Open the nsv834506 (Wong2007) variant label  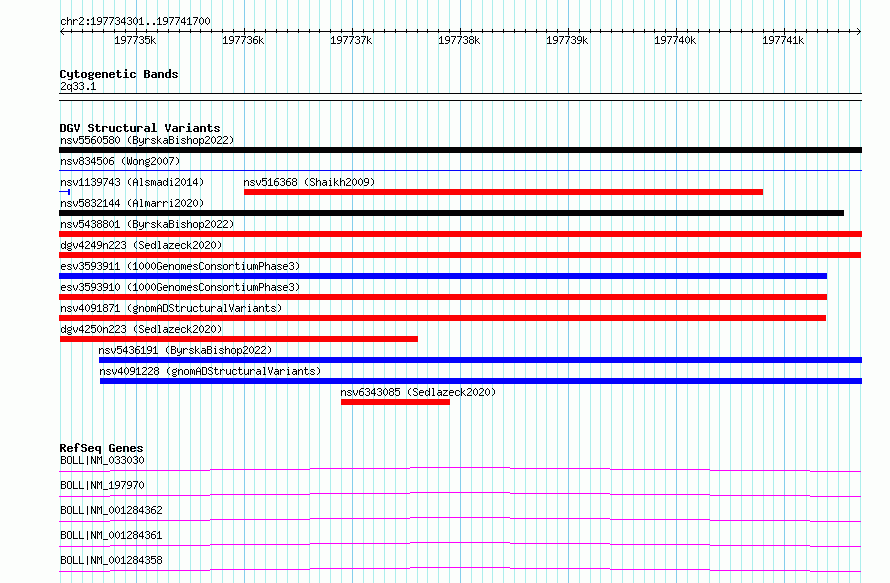120,161
